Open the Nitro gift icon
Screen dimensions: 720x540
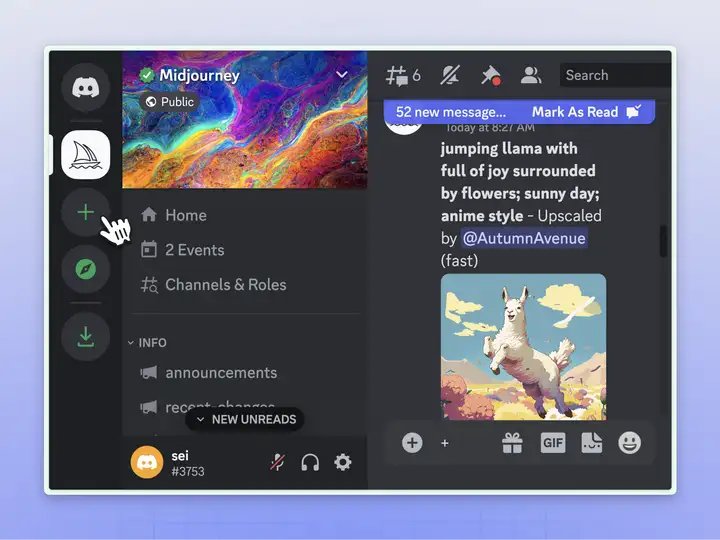[512, 443]
